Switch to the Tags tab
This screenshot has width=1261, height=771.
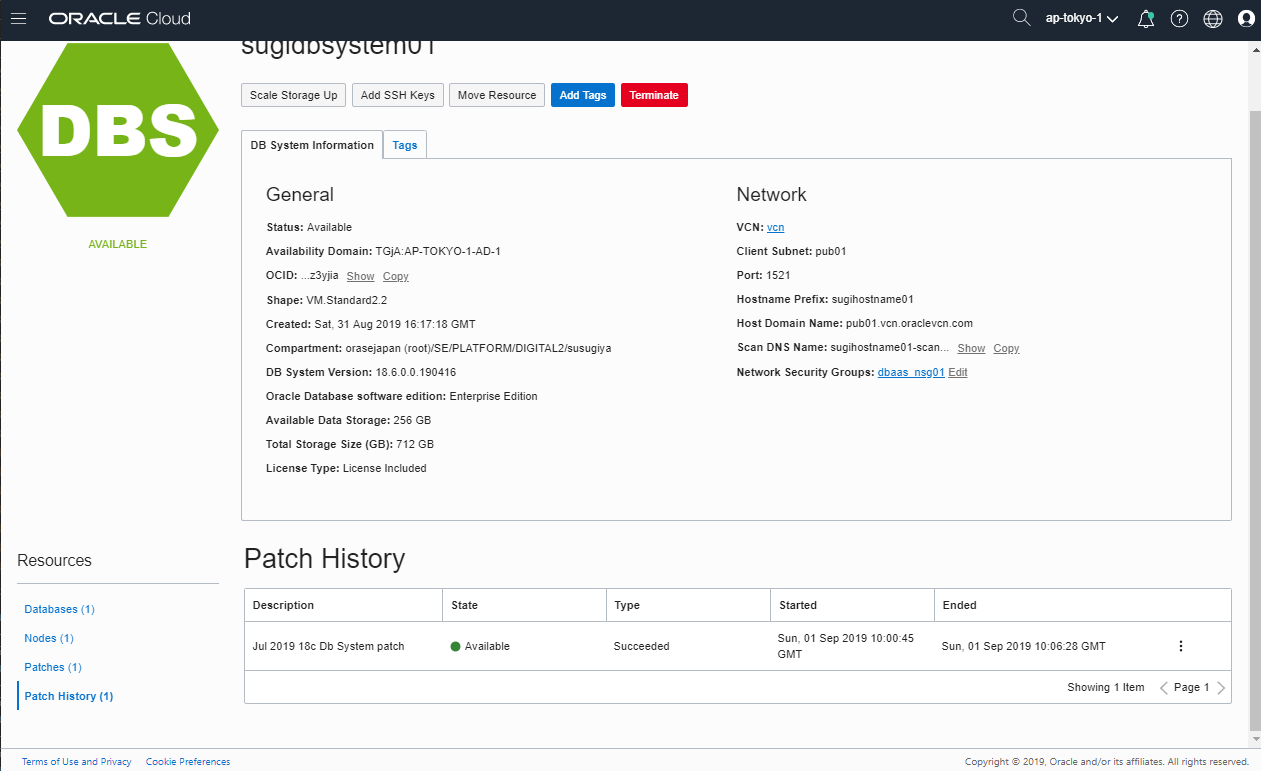[x=405, y=145]
